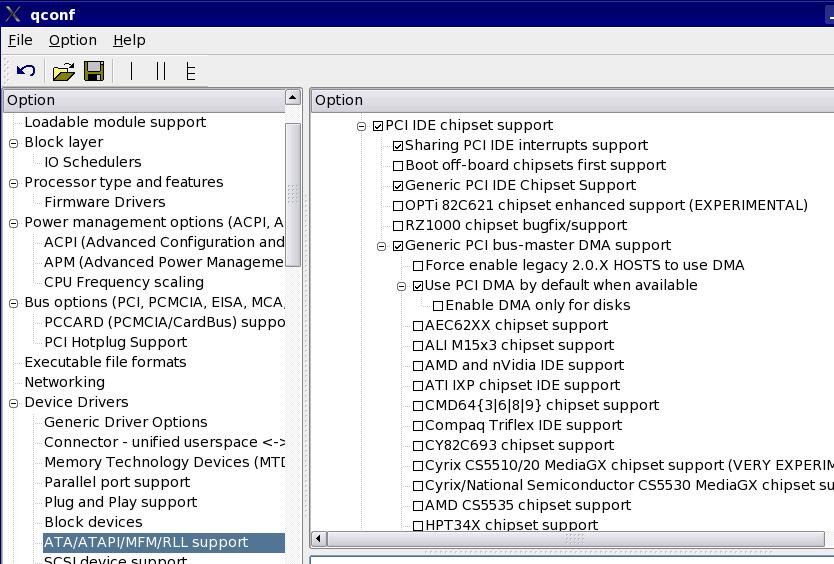Uncheck Sharing PCI IDE interrupts support
834x564 pixels.
398,146
